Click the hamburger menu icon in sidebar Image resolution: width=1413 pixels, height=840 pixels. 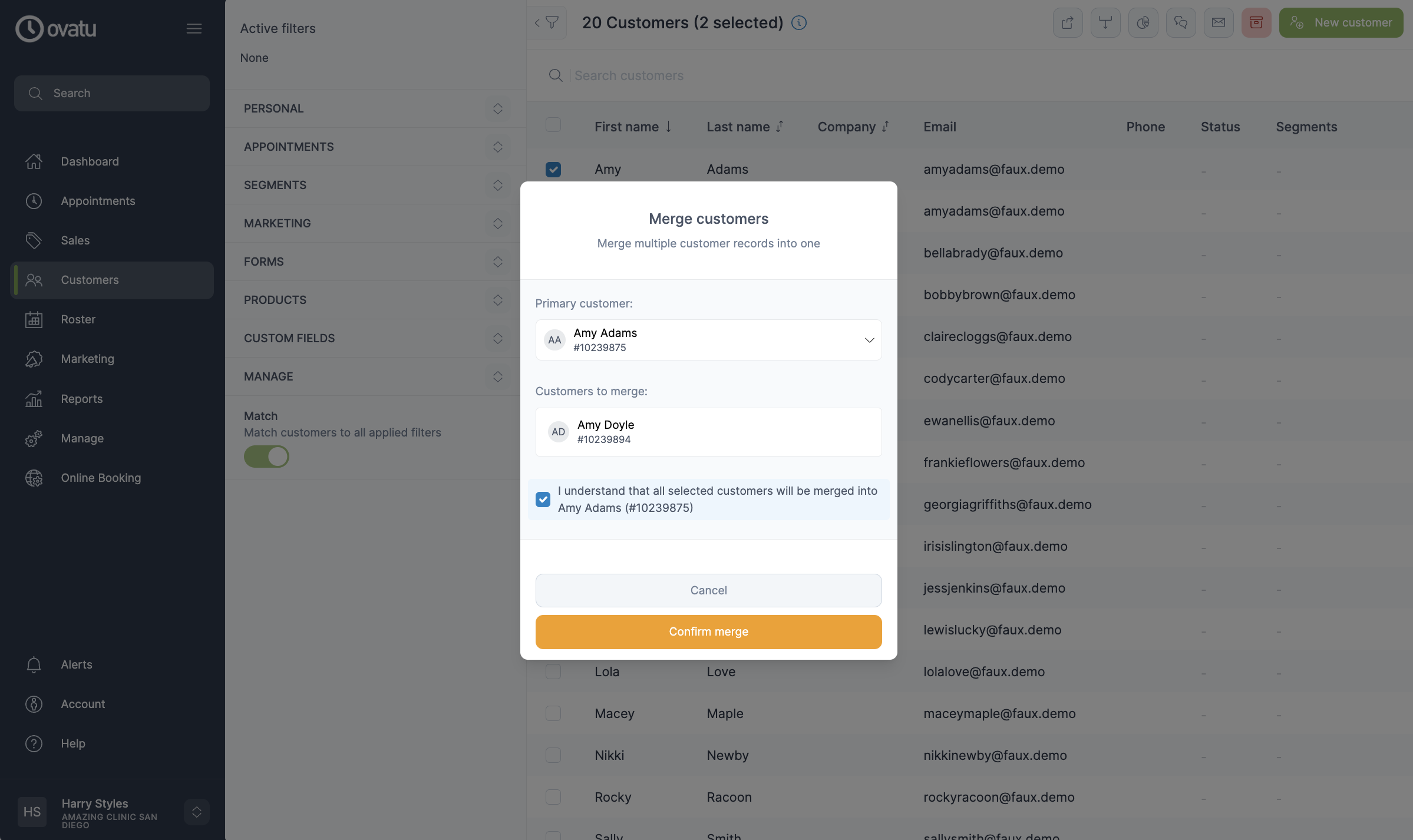194,29
